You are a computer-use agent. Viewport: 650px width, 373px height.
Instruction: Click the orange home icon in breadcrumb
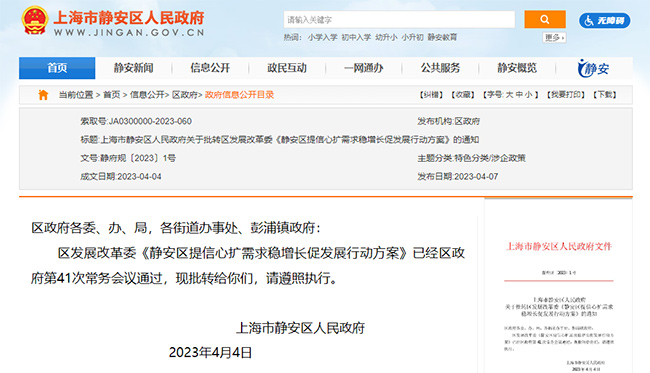[x=43, y=95]
